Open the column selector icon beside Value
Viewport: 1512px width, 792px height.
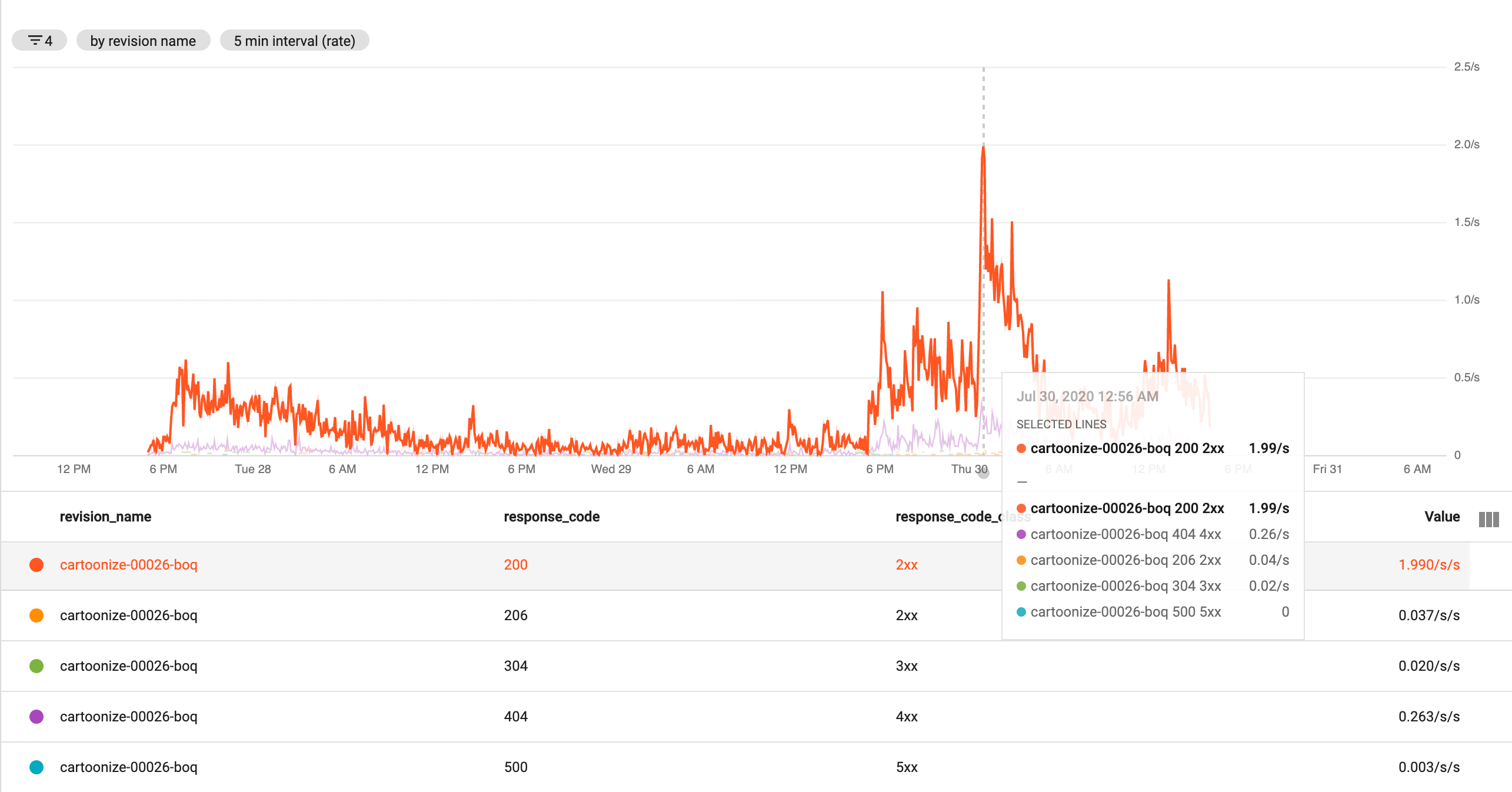coord(1488,519)
